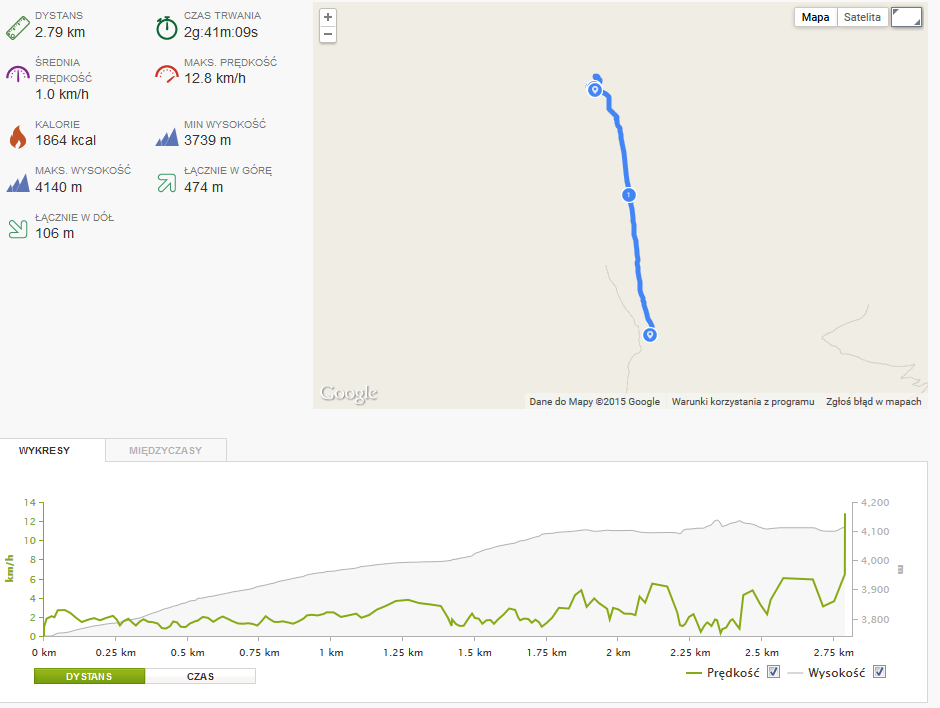The height and width of the screenshot is (708, 940).
Task: Select the DYSTANS chart axis button
Action: tap(89, 676)
